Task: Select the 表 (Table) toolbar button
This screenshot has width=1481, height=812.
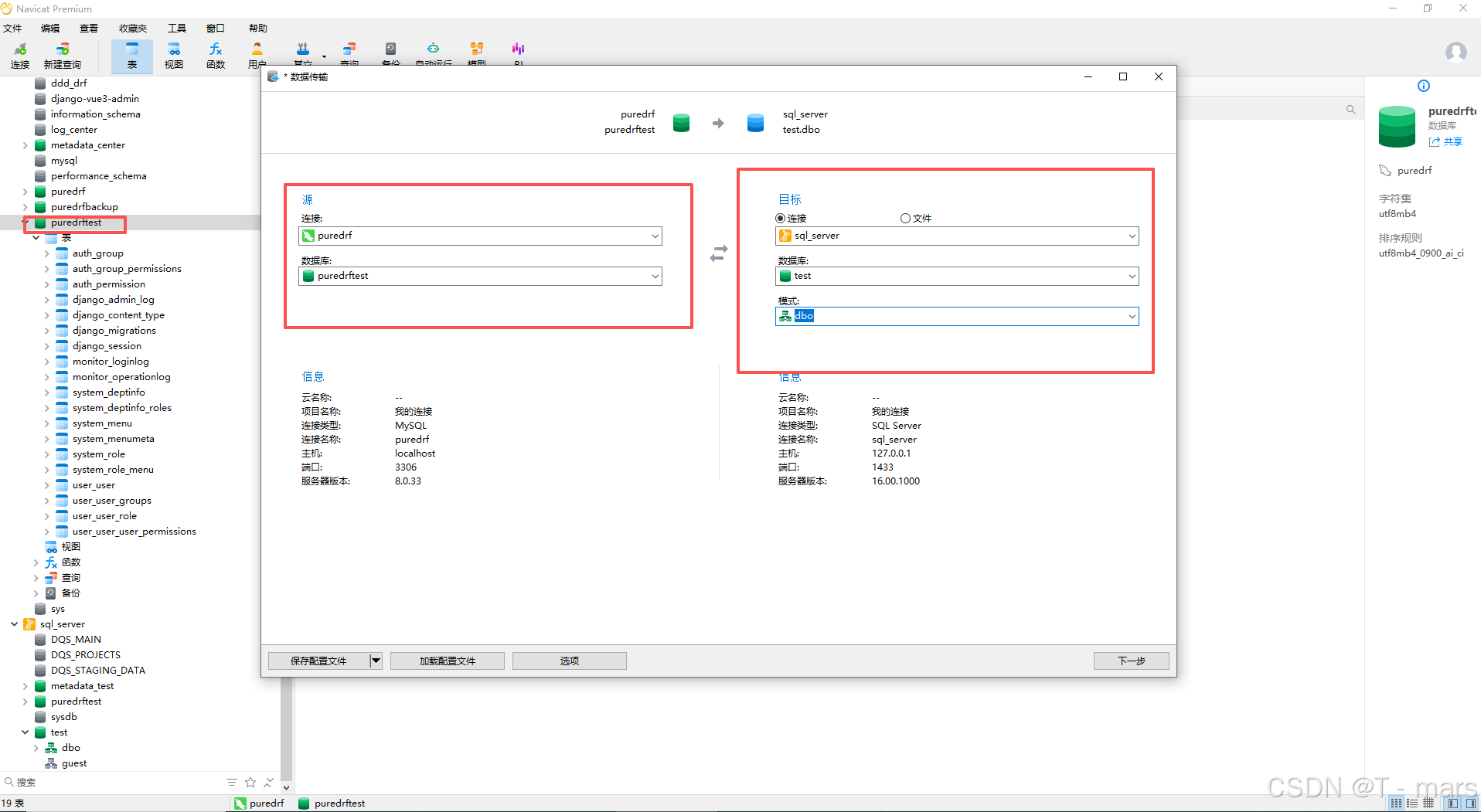Action: (132, 56)
